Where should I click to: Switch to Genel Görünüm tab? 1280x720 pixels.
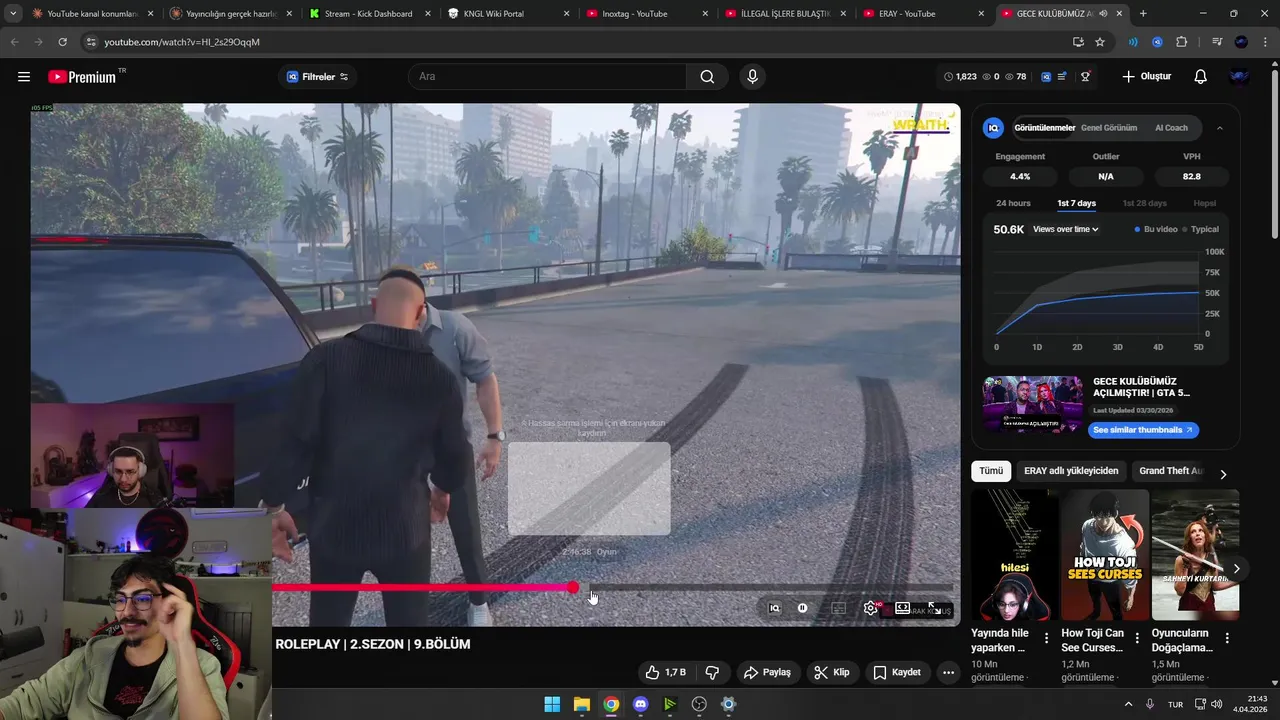click(1109, 128)
